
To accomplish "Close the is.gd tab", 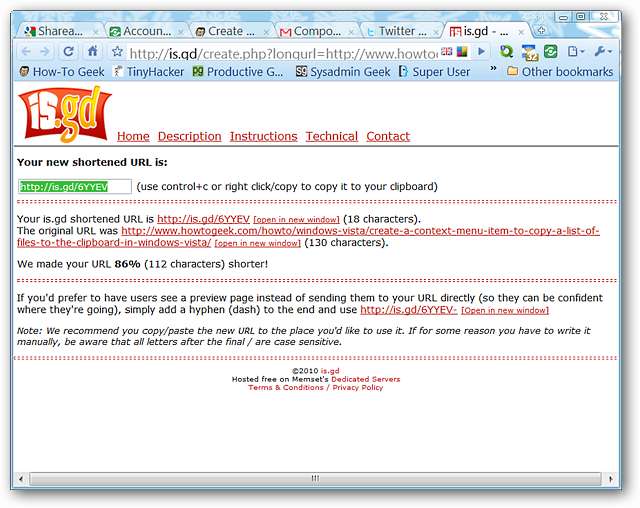I will pos(521,32).
